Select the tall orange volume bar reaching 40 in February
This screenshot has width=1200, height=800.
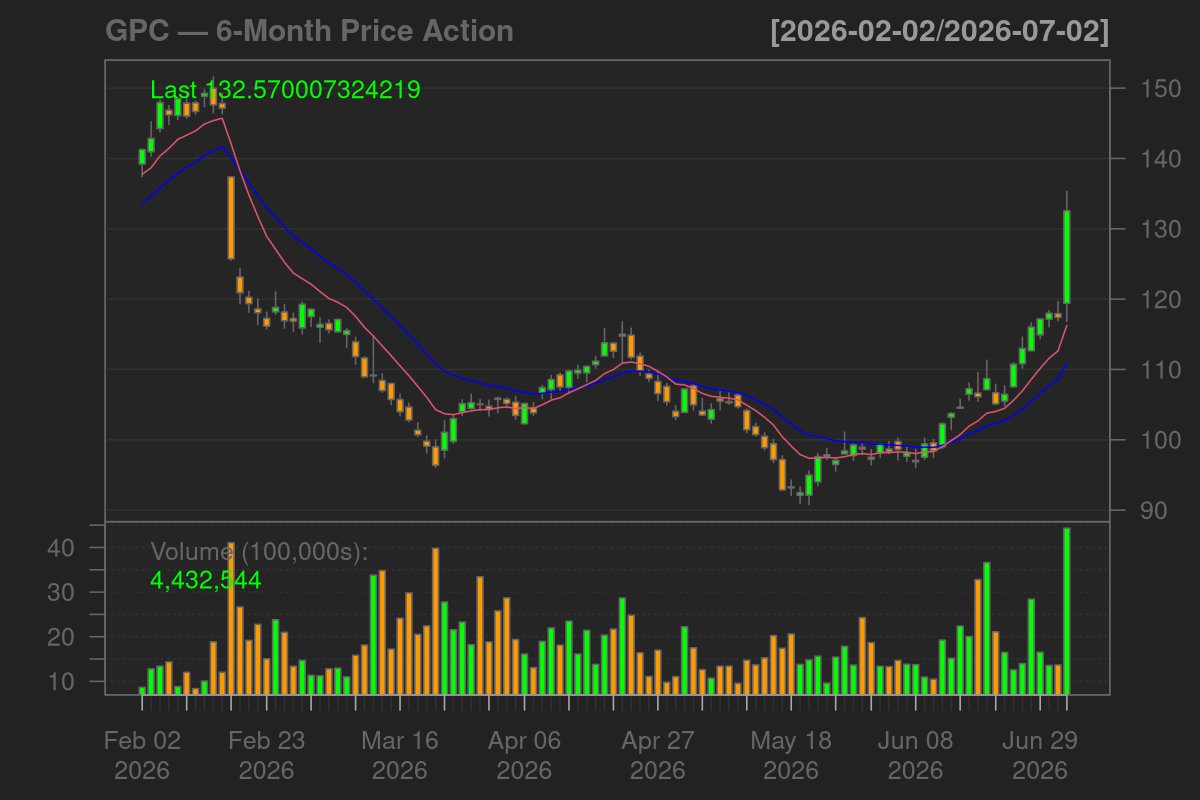231,619
